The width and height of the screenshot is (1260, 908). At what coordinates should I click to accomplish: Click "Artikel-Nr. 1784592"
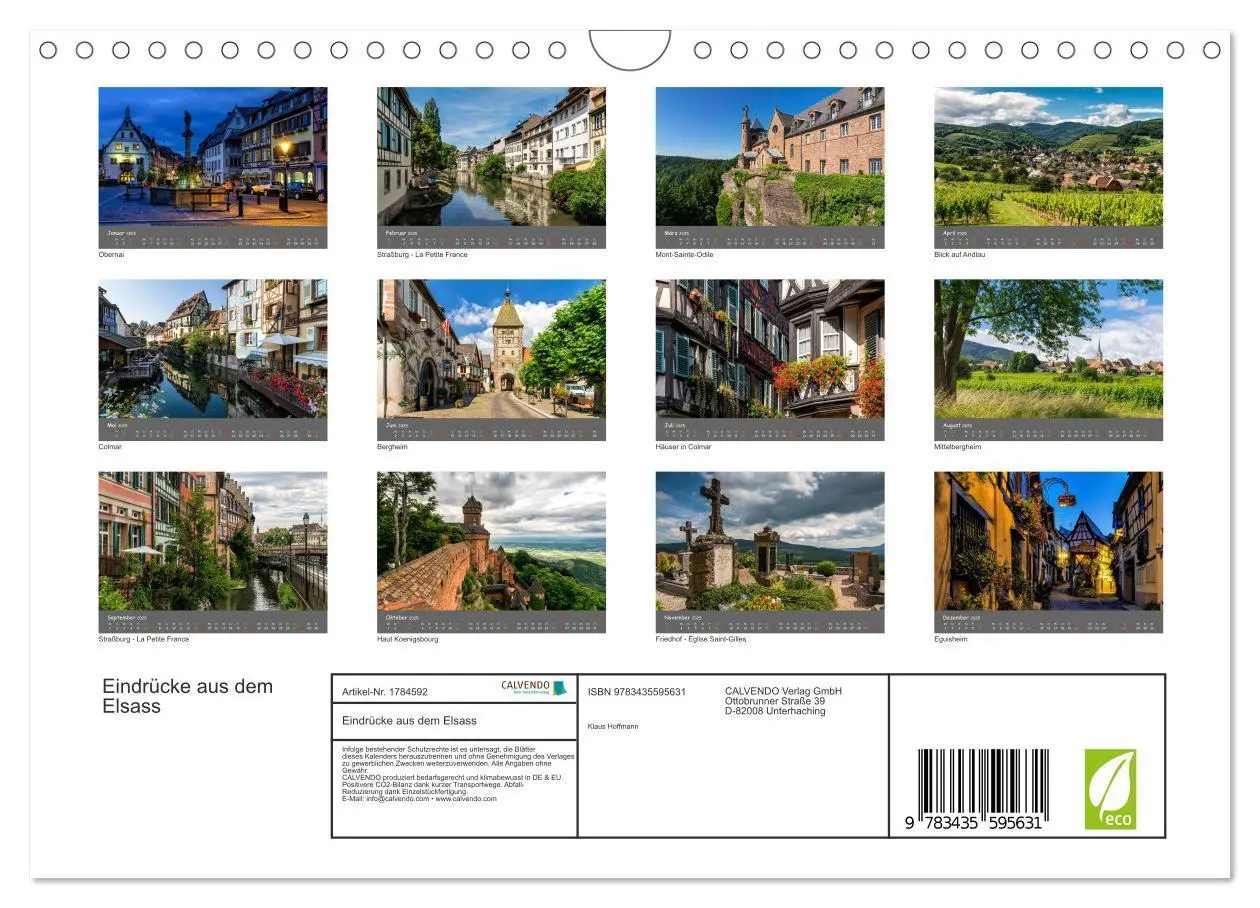pos(385,692)
